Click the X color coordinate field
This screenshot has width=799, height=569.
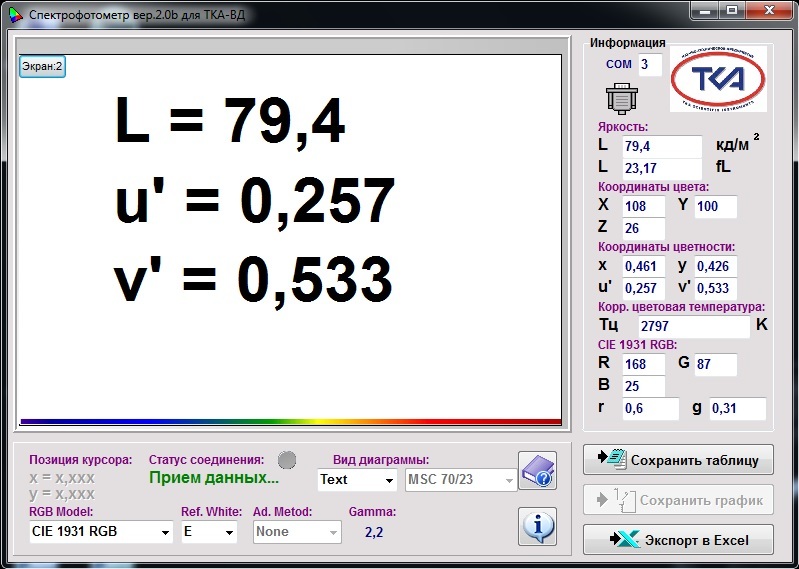click(x=643, y=206)
